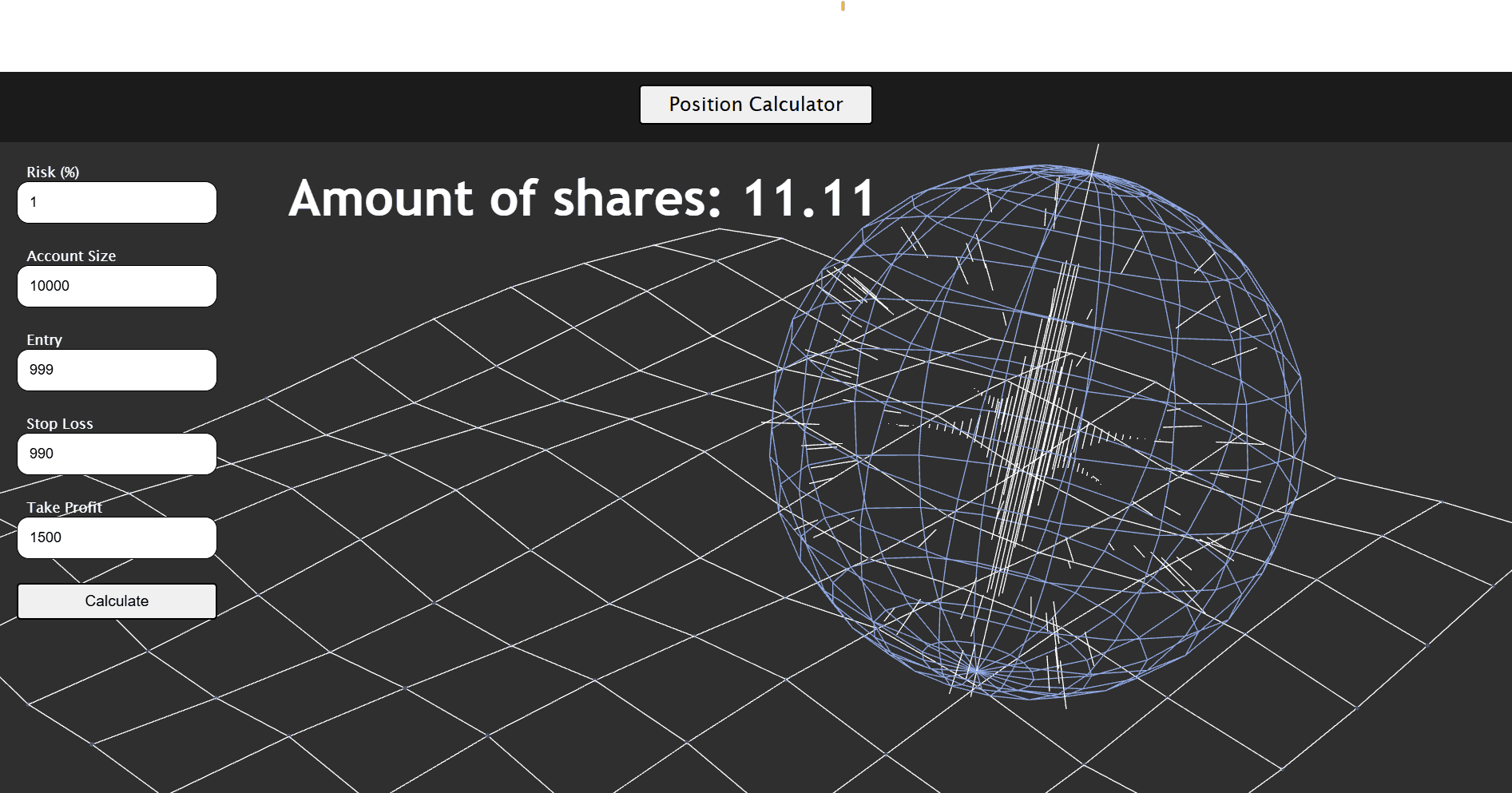Click the Risk (%) label

[53, 172]
